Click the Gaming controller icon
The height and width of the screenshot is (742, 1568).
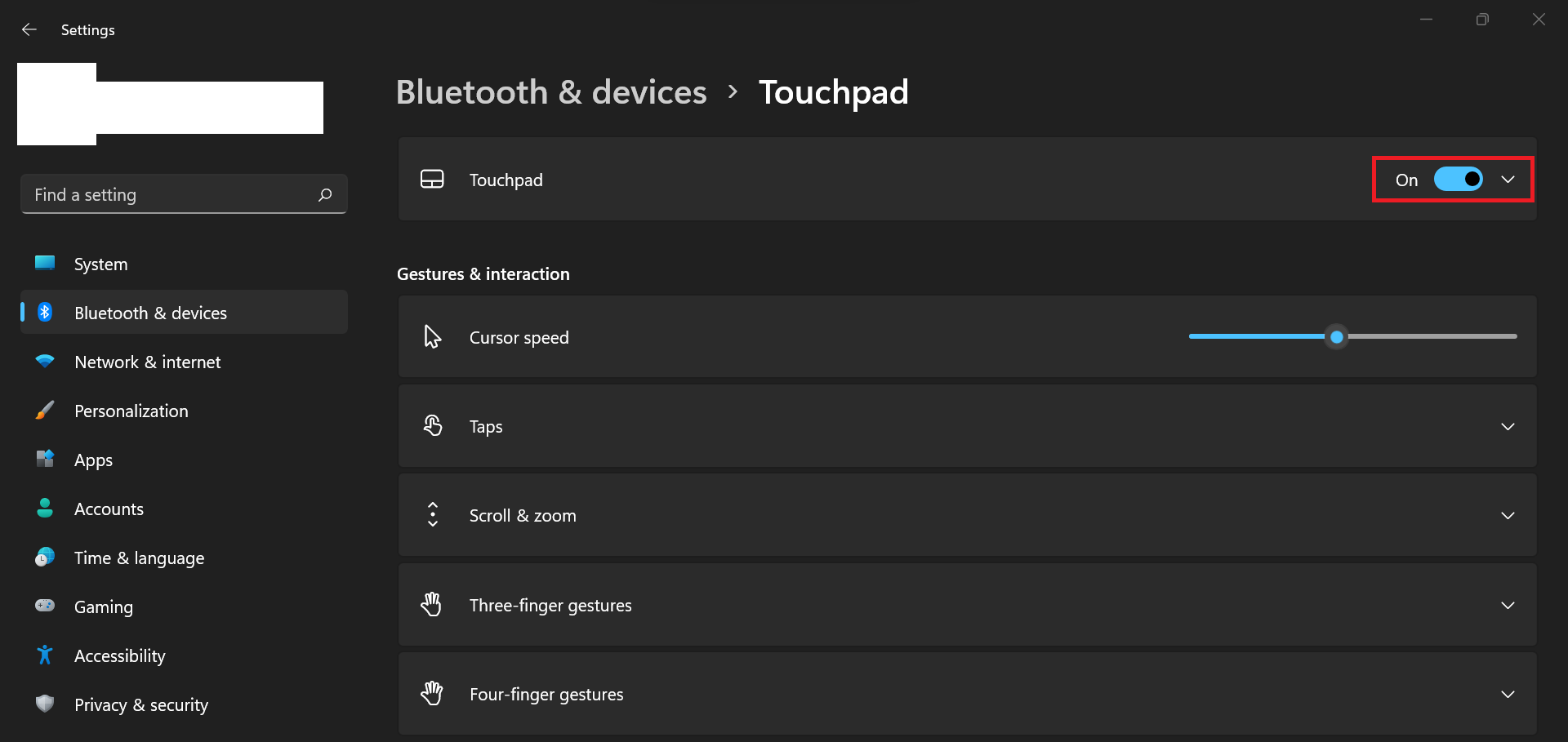[x=45, y=606]
